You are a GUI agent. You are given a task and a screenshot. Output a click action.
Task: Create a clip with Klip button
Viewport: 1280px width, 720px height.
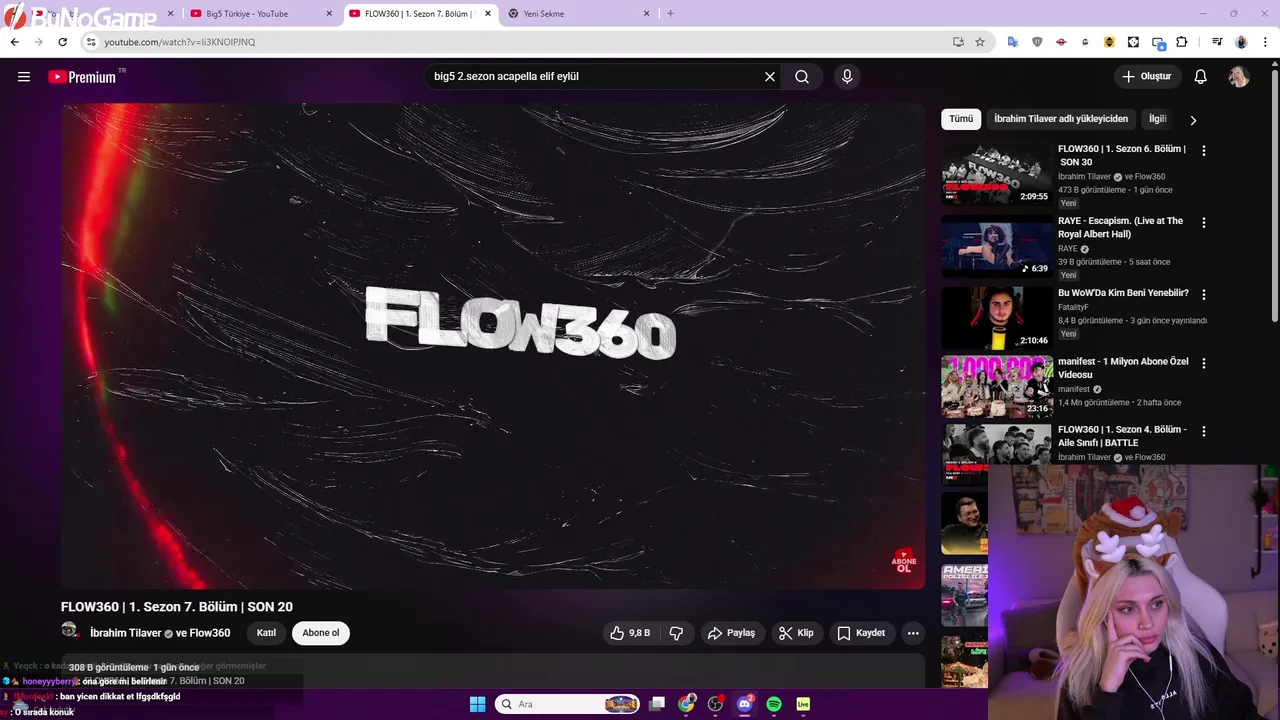click(796, 633)
